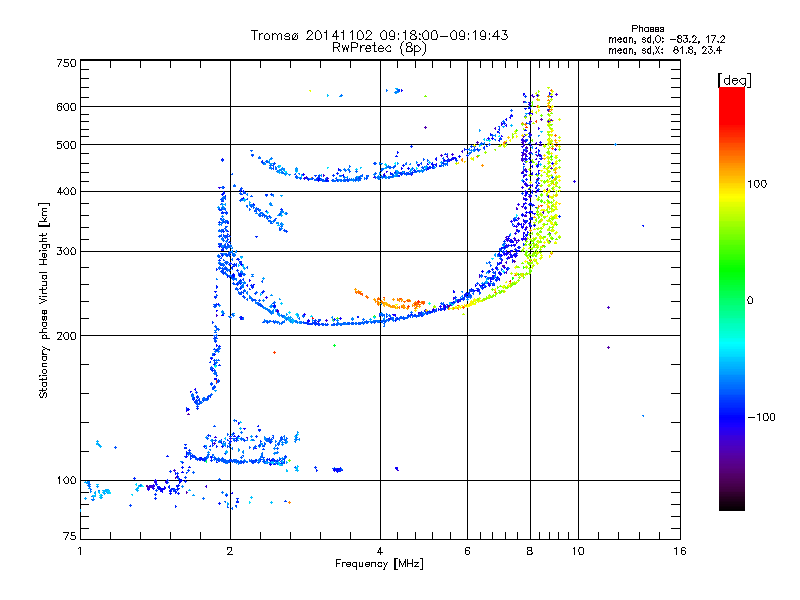Viewport: 800px width, 600px height.
Task: Click y-axis tick label 750
Action: pyautogui.click(x=66, y=63)
